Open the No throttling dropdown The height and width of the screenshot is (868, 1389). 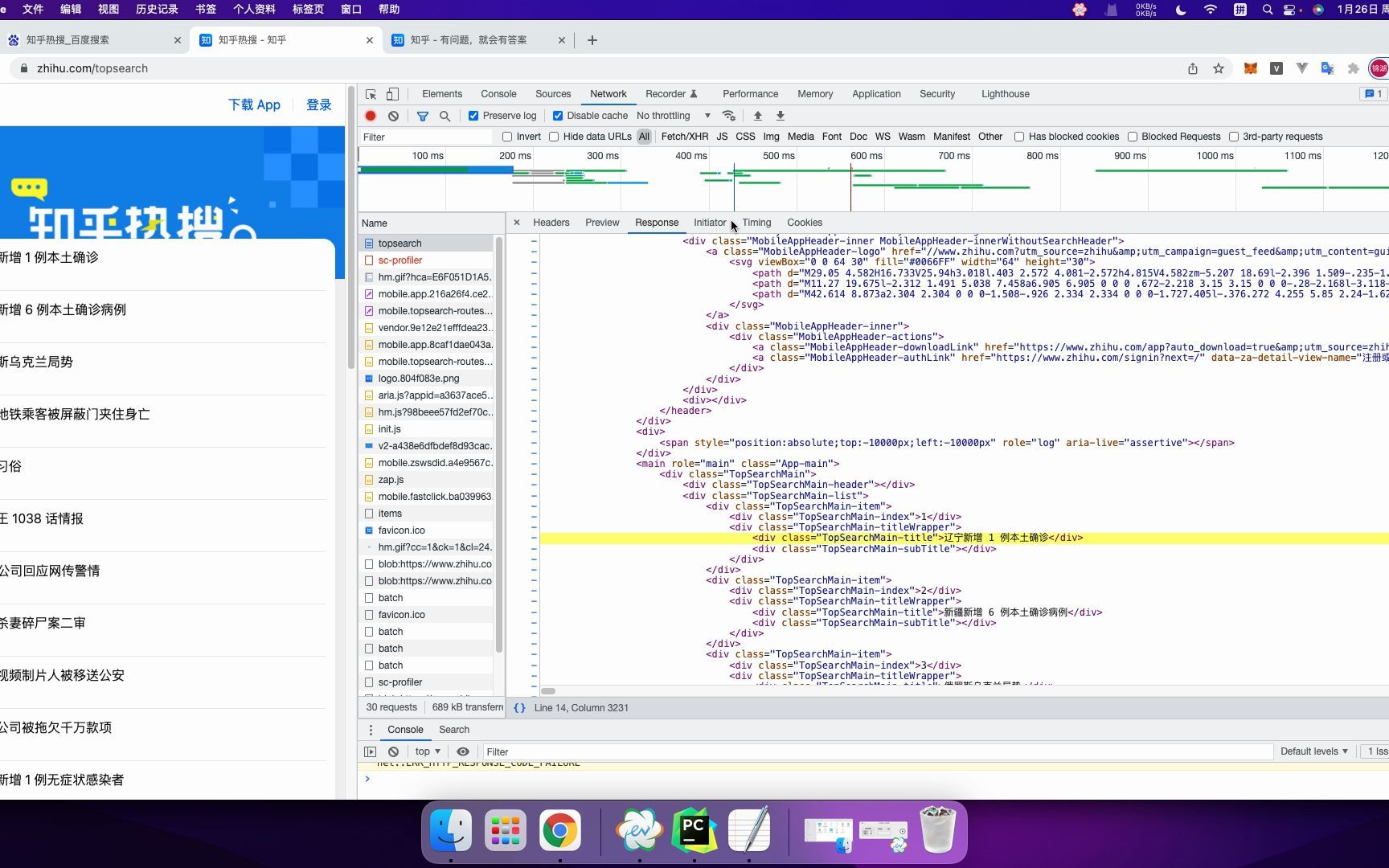coord(674,116)
